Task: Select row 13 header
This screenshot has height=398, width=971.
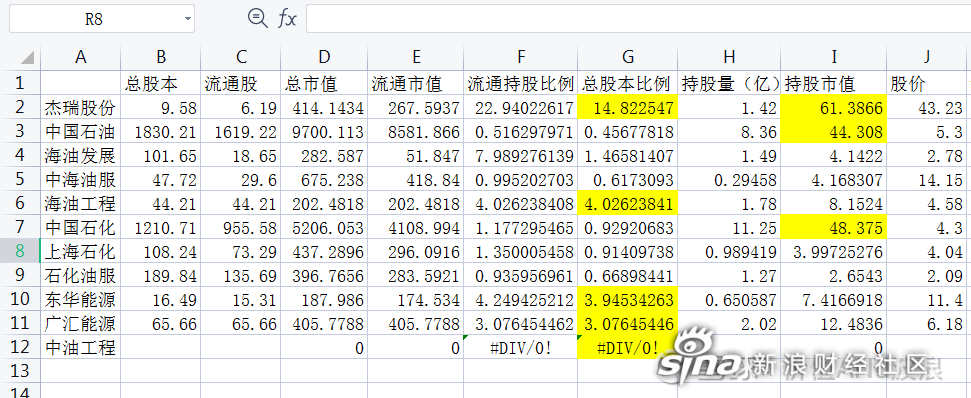Action: click(x=20, y=371)
